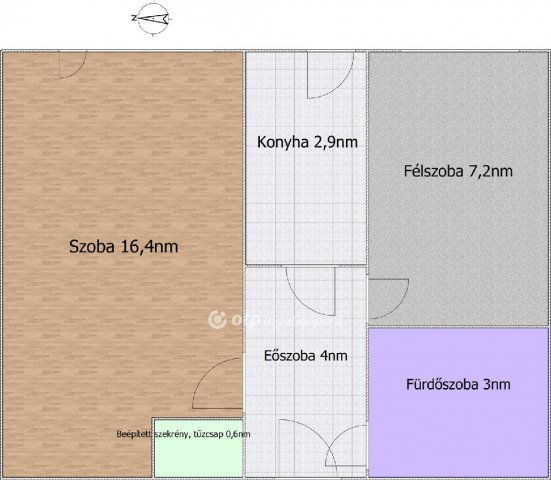Click the door swing opening into Félszoba
551x480 pixels.
click(x=388, y=299)
